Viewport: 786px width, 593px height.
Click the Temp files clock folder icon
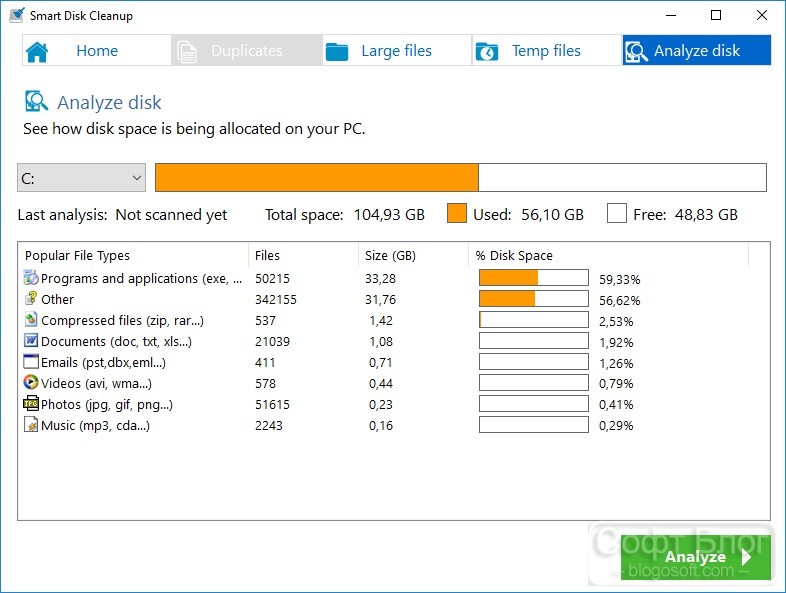(x=487, y=51)
